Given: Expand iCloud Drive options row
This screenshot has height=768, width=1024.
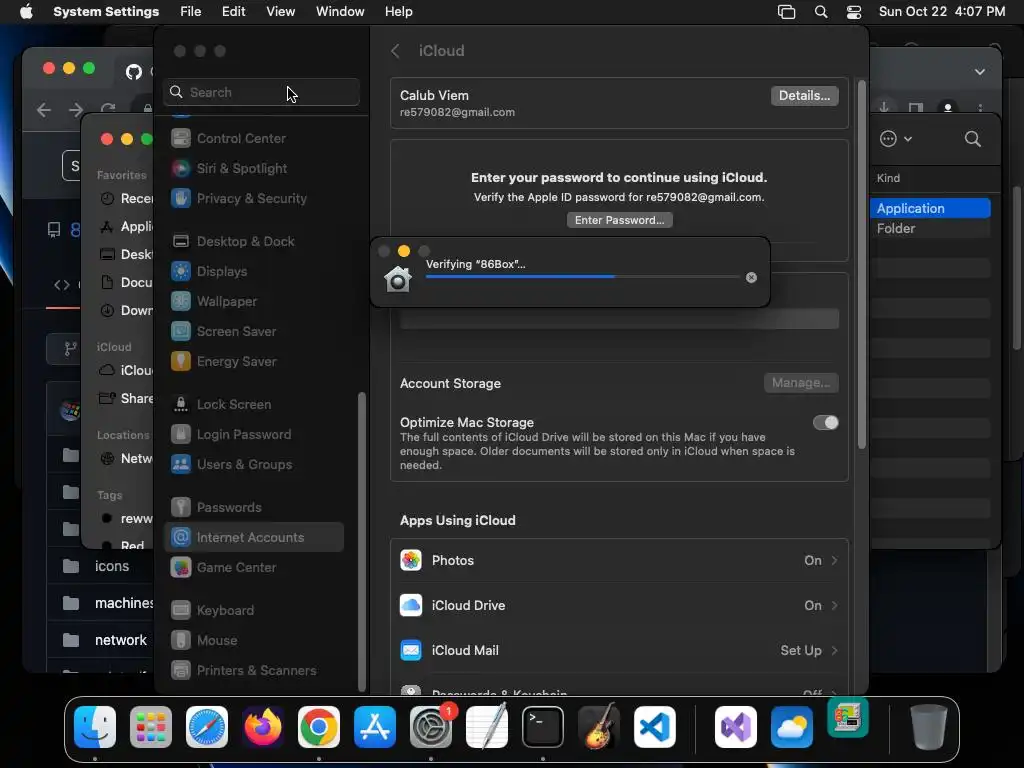Looking at the screenshot, I should tap(619, 606).
